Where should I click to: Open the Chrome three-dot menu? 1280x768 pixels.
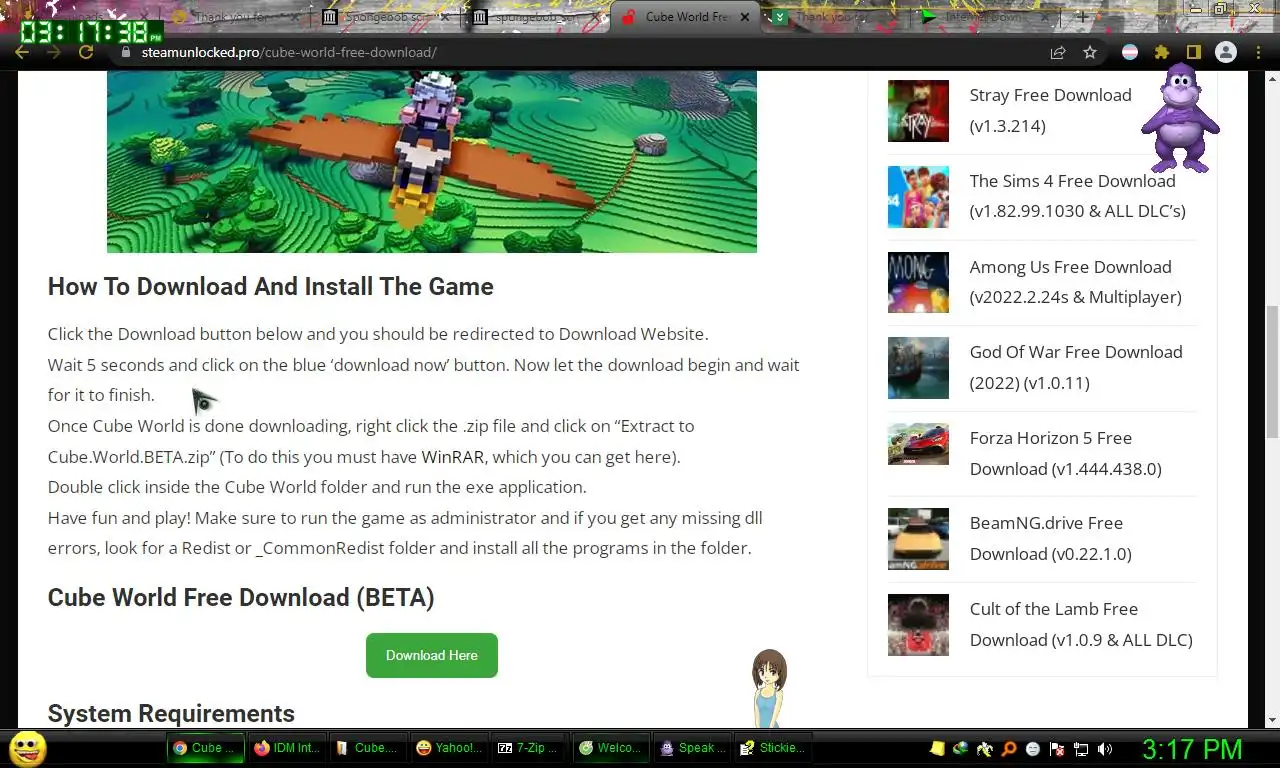pos(1258,52)
